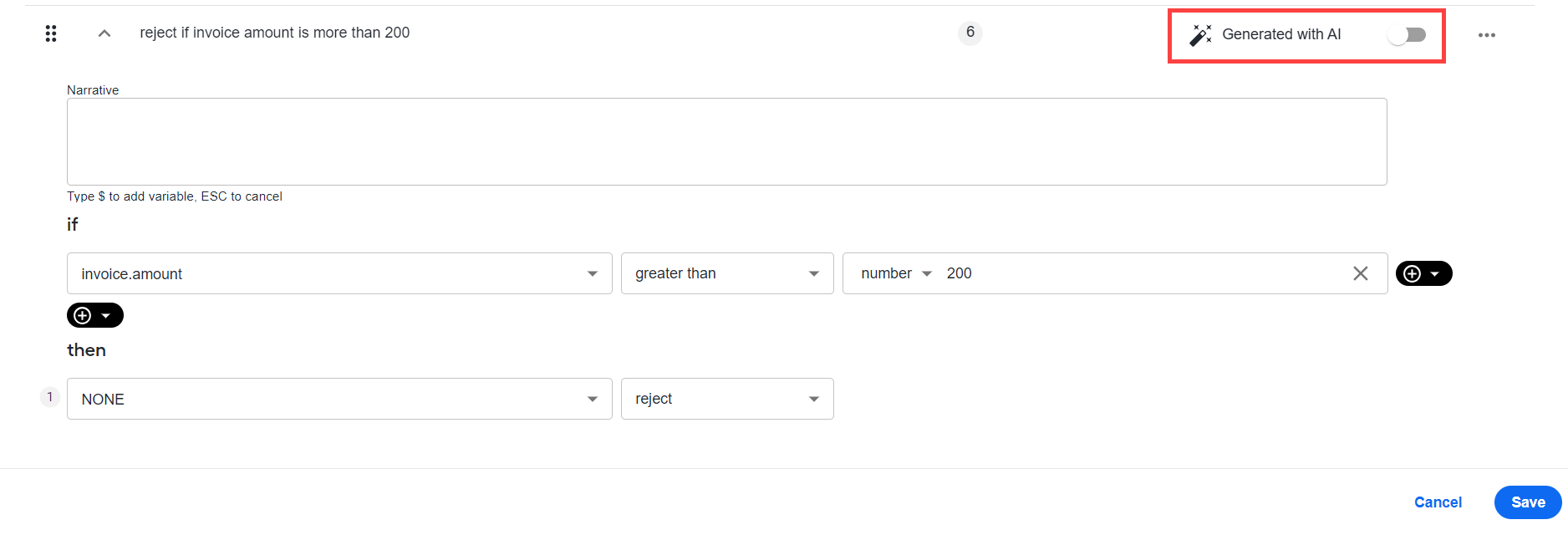Click the plus icon below the if condition
This screenshot has width=1568, height=535.
pyautogui.click(x=83, y=315)
